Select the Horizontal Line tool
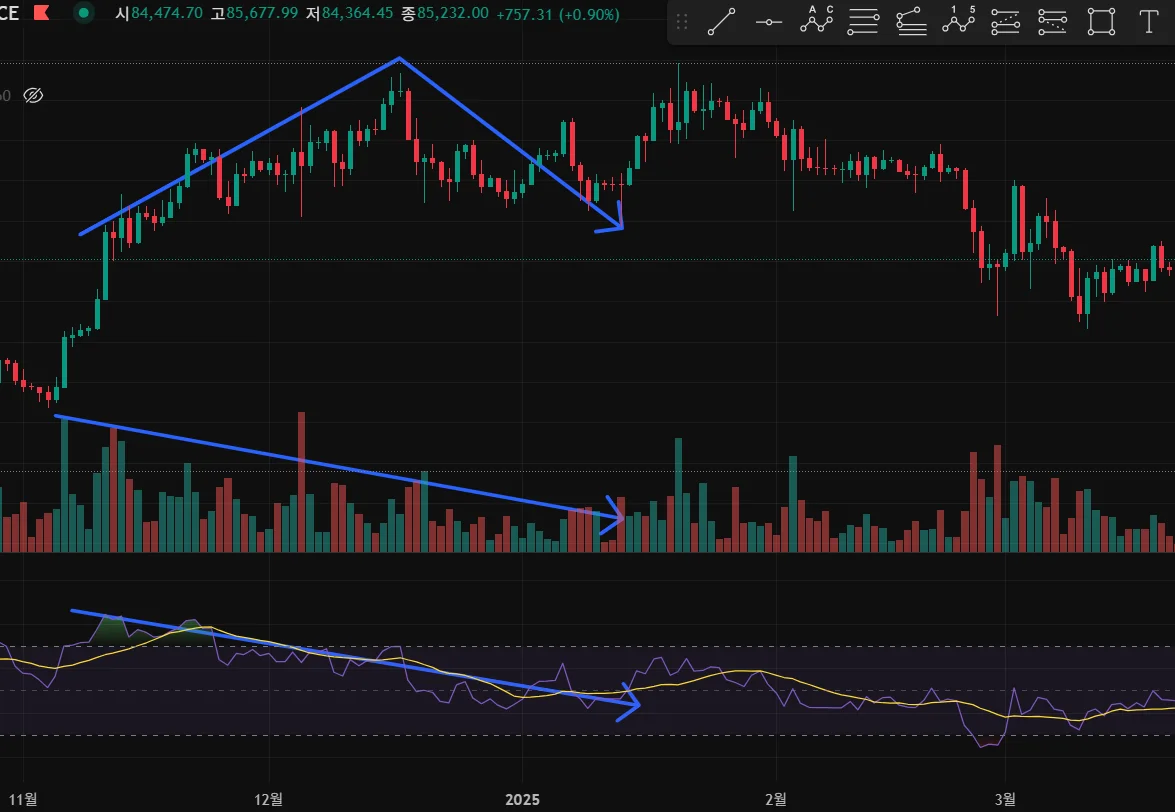 (x=769, y=22)
